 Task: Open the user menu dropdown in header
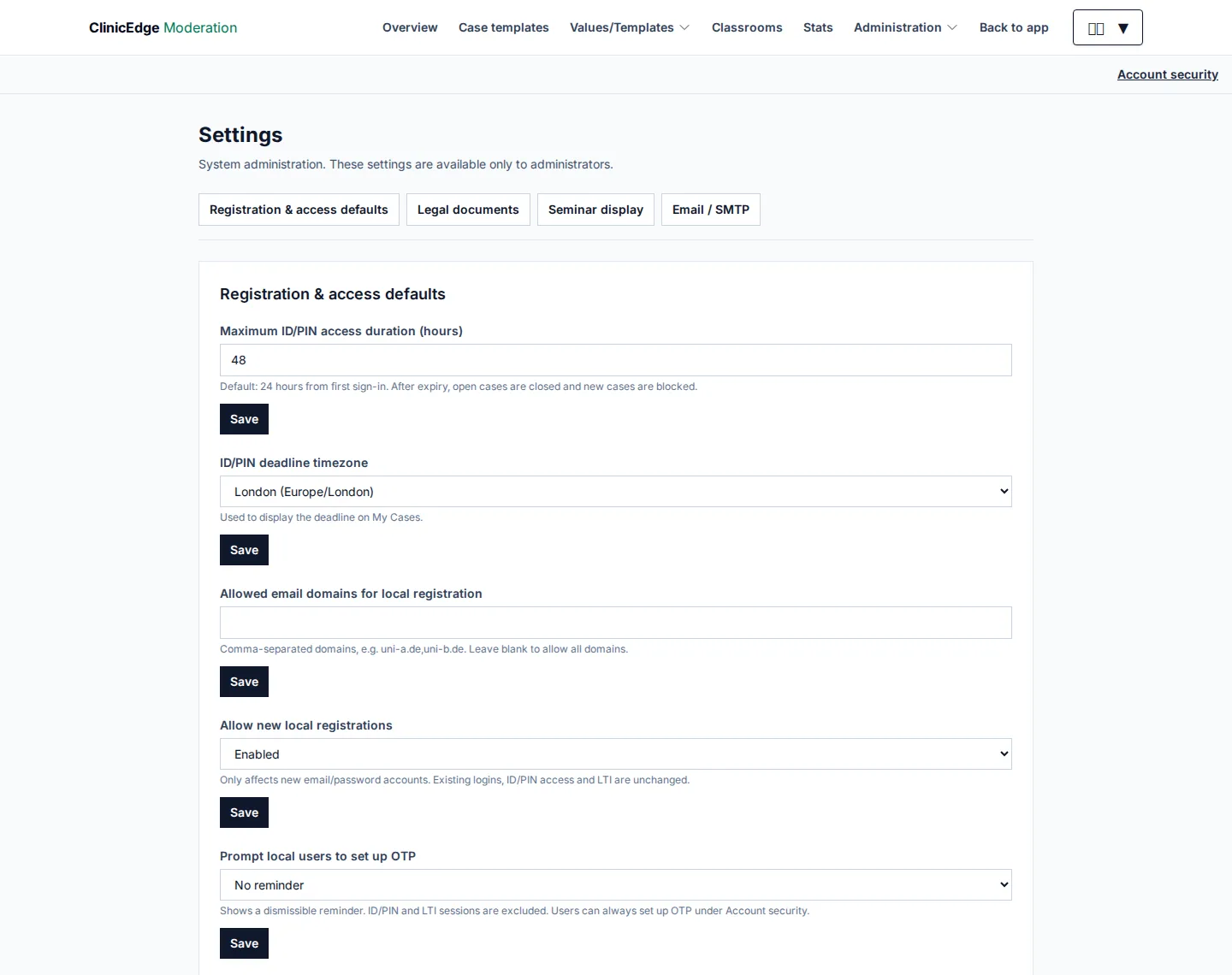(x=1107, y=27)
